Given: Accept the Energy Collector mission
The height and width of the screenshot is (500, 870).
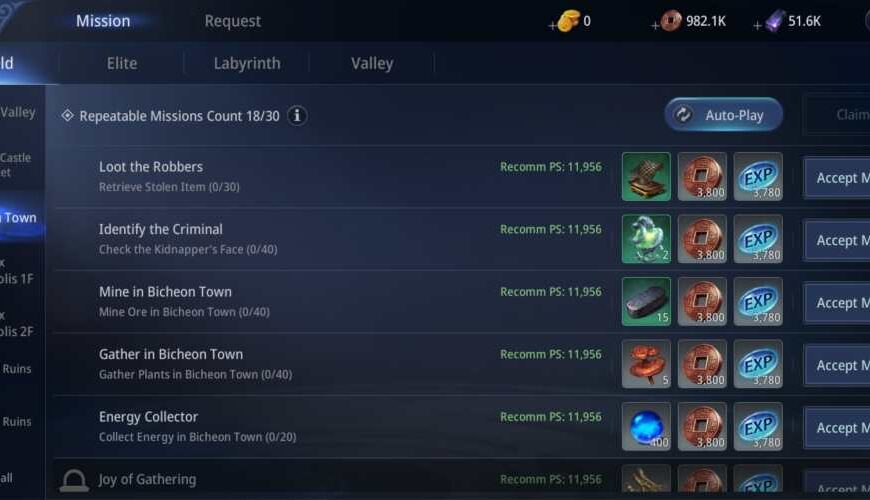Looking at the screenshot, I should tap(837, 428).
